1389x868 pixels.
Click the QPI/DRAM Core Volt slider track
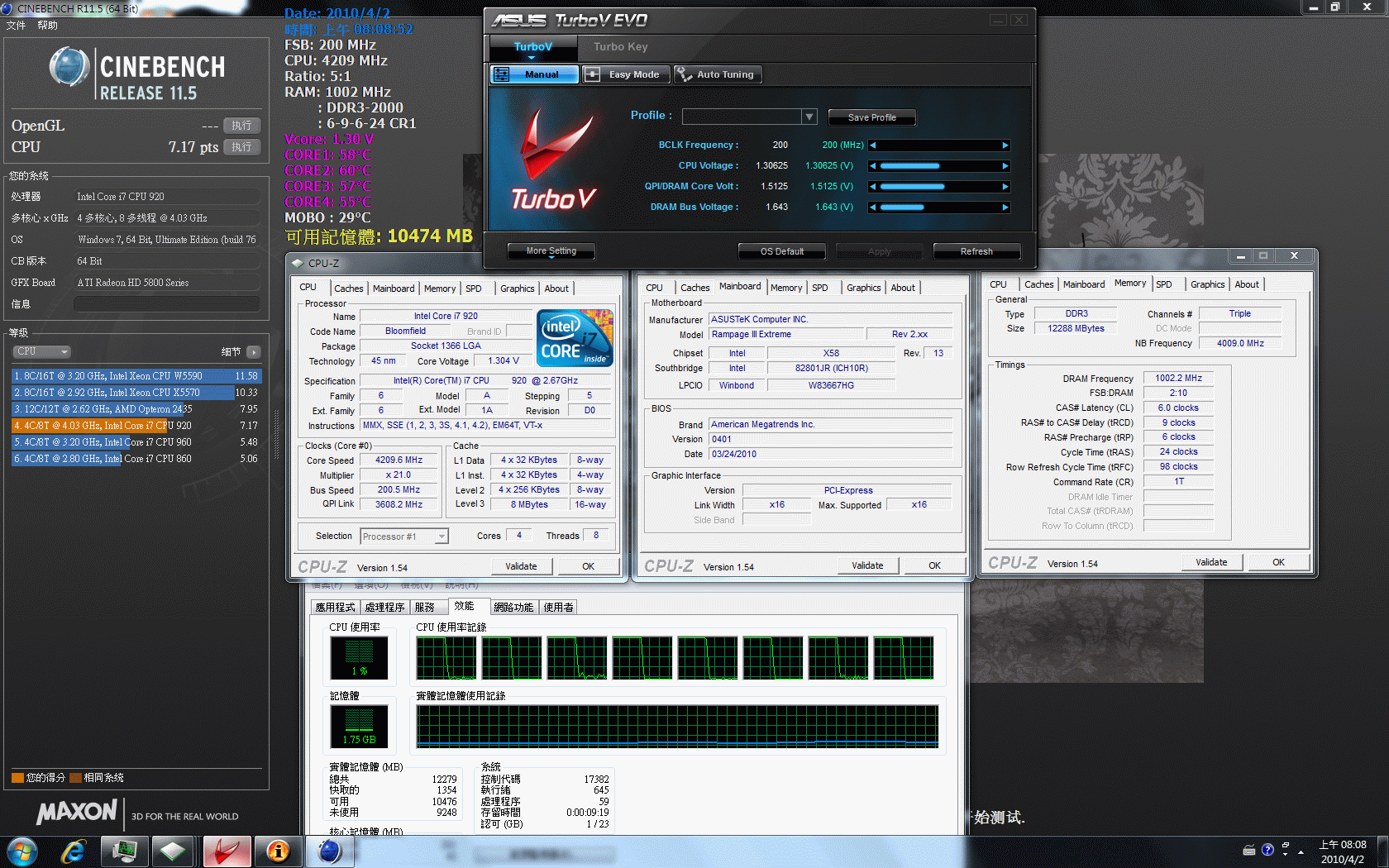point(939,187)
